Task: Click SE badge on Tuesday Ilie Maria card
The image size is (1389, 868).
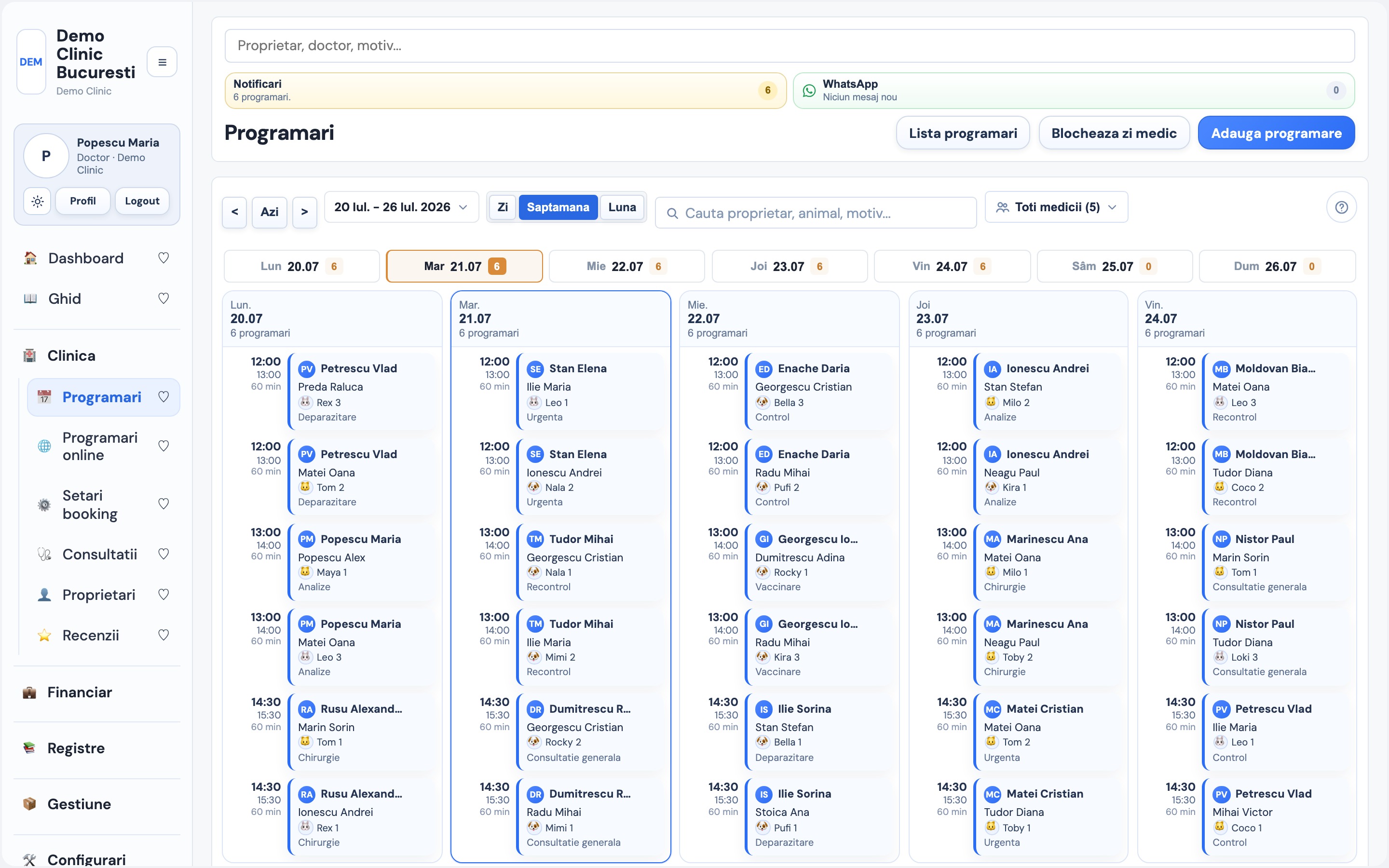Action: pyautogui.click(x=535, y=369)
